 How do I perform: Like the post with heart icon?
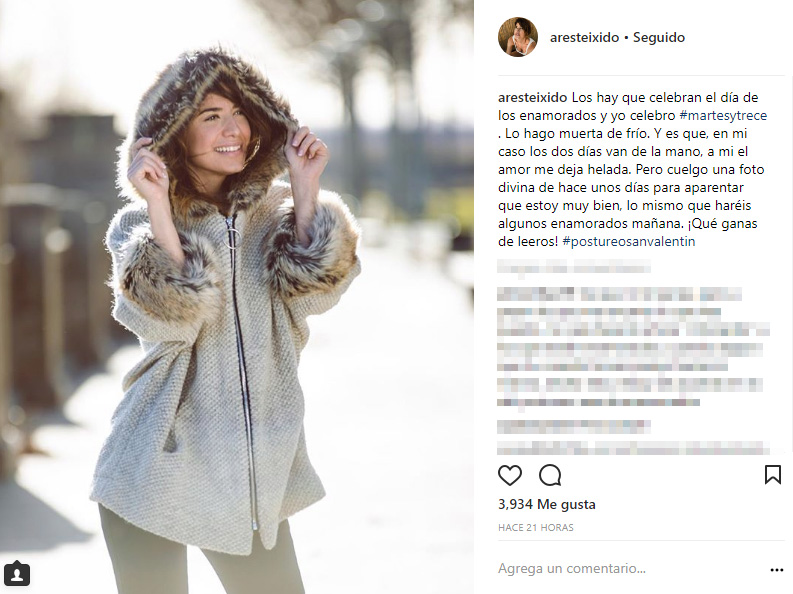509,475
